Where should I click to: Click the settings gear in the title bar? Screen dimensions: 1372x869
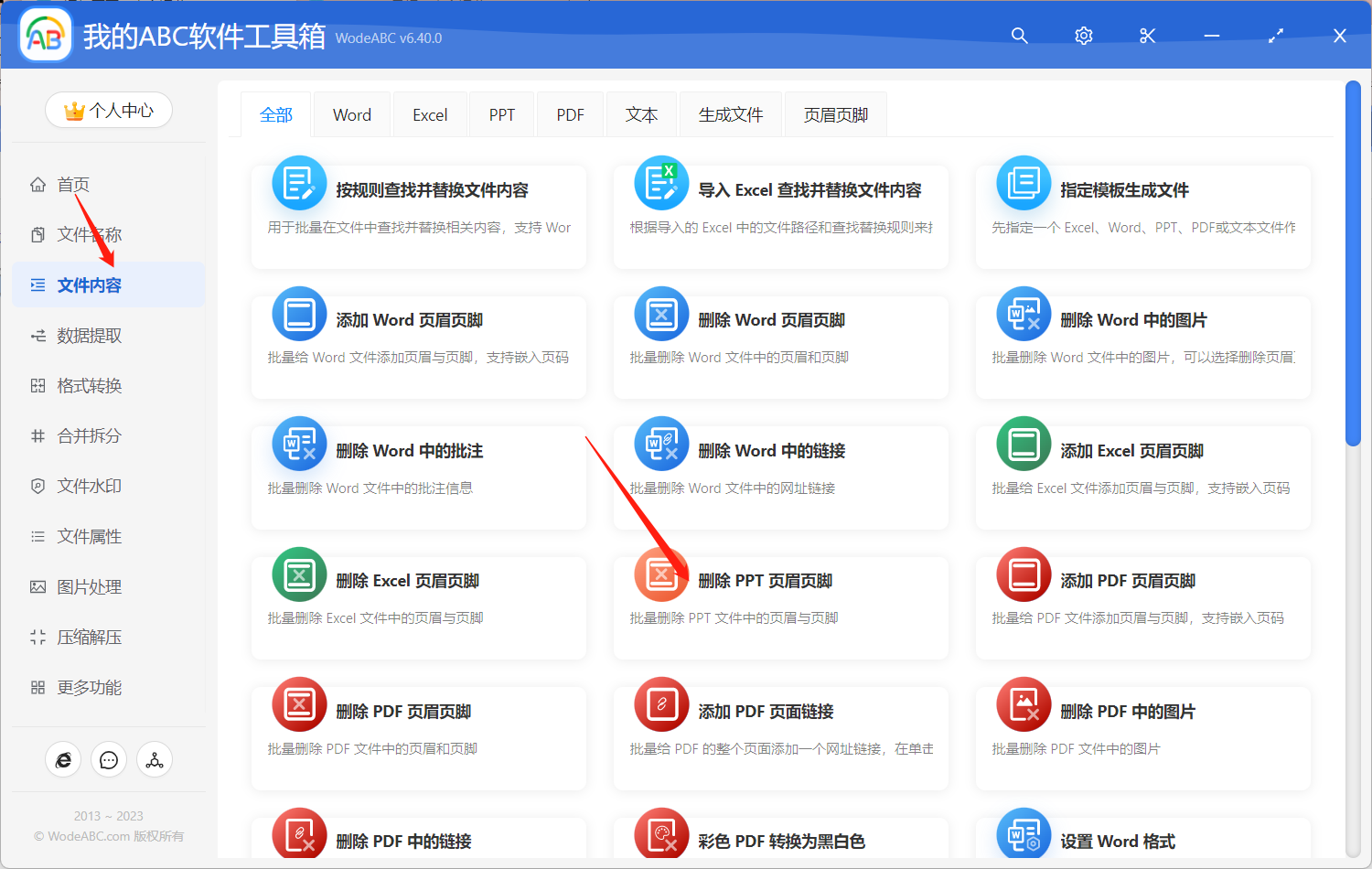click(x=1083, y=36)
